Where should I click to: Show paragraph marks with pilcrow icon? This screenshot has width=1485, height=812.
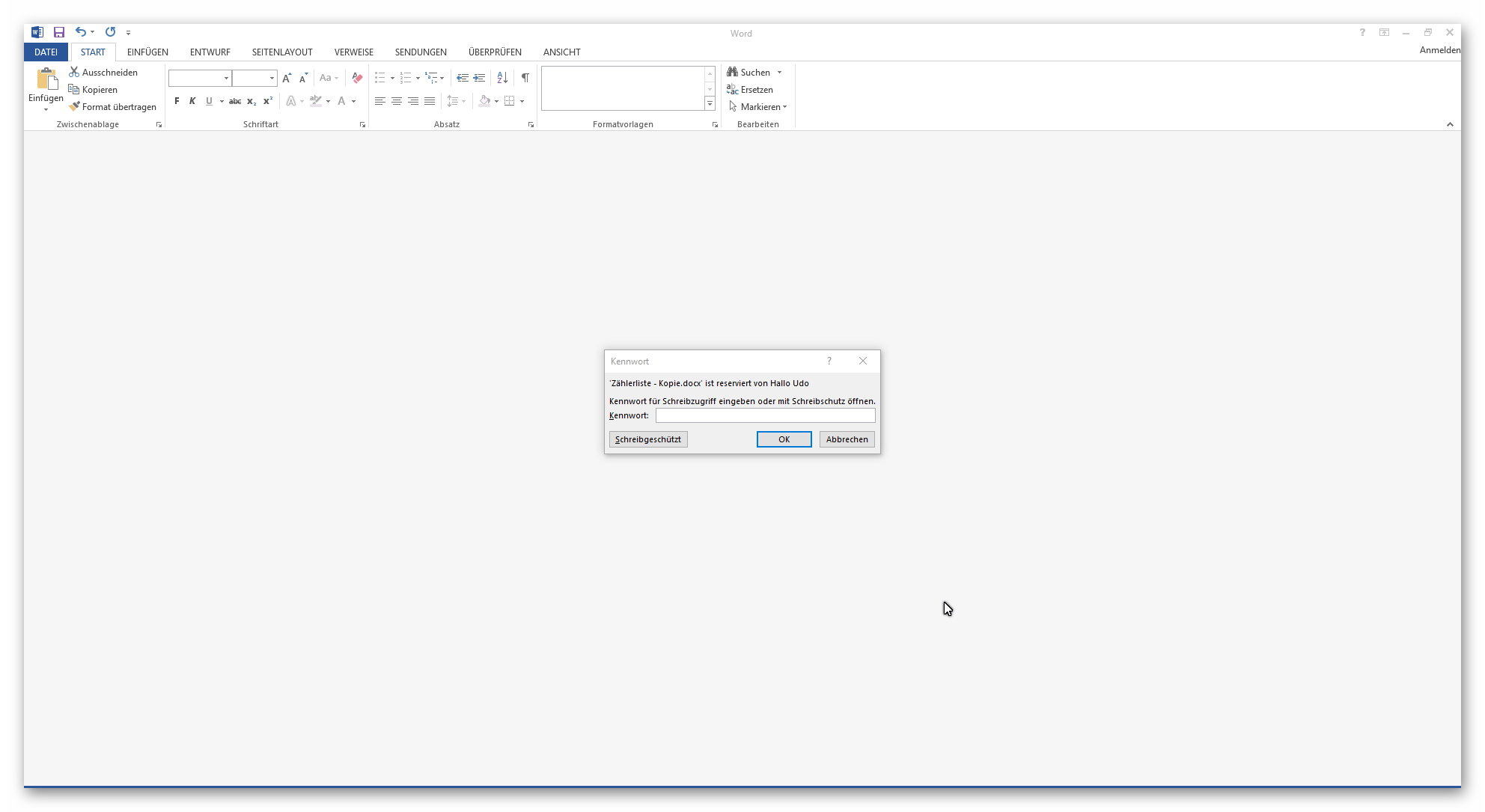pyautogui.click(x=525, y=78)
